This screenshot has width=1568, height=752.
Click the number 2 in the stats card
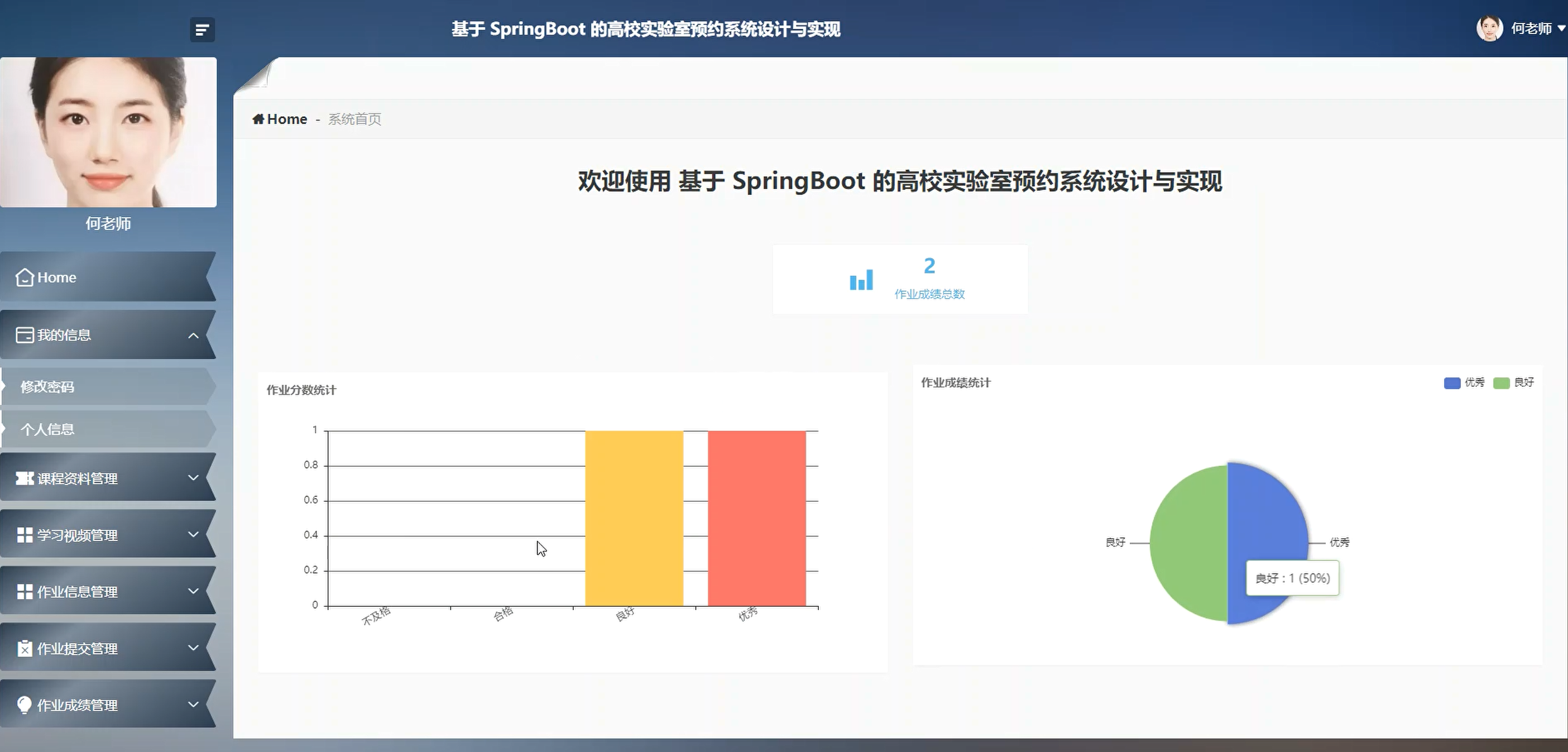click(x=929, y=266)
